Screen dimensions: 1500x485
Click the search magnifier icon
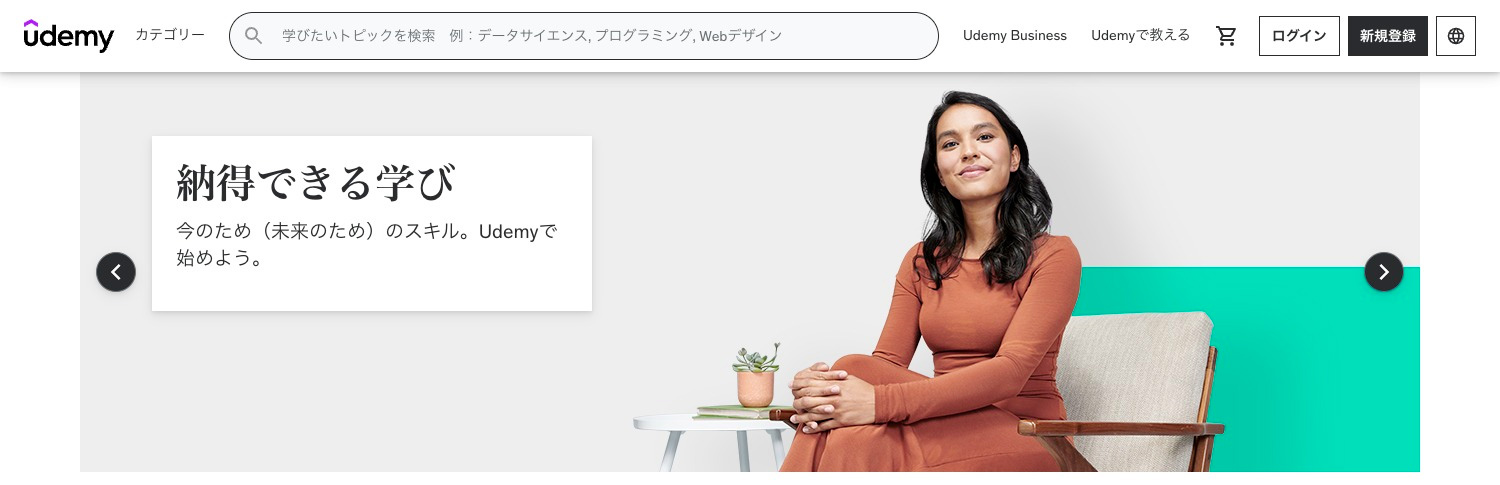254,36
